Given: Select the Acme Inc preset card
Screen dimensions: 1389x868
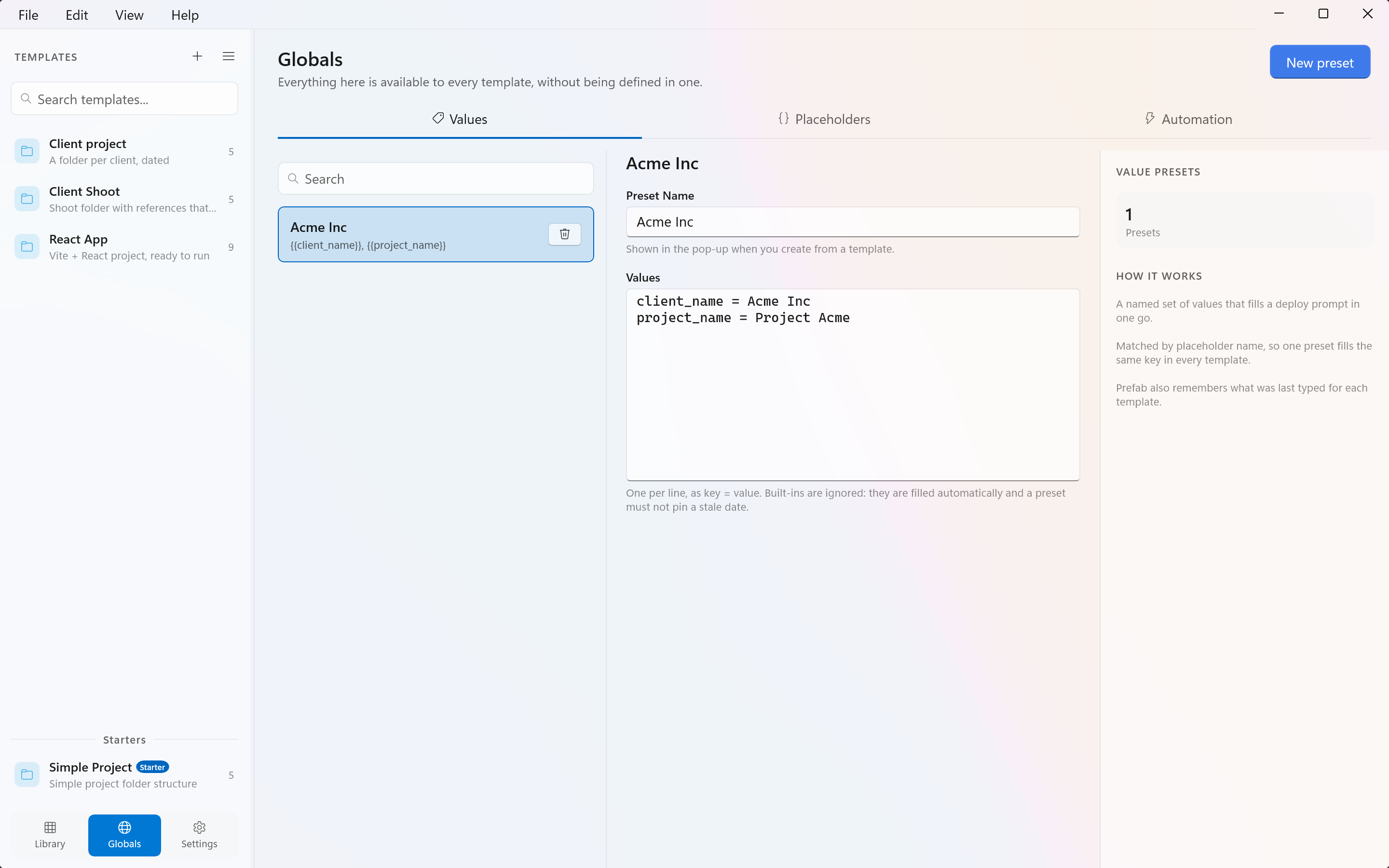Looking at the screenshot, I should click(436, 234).
